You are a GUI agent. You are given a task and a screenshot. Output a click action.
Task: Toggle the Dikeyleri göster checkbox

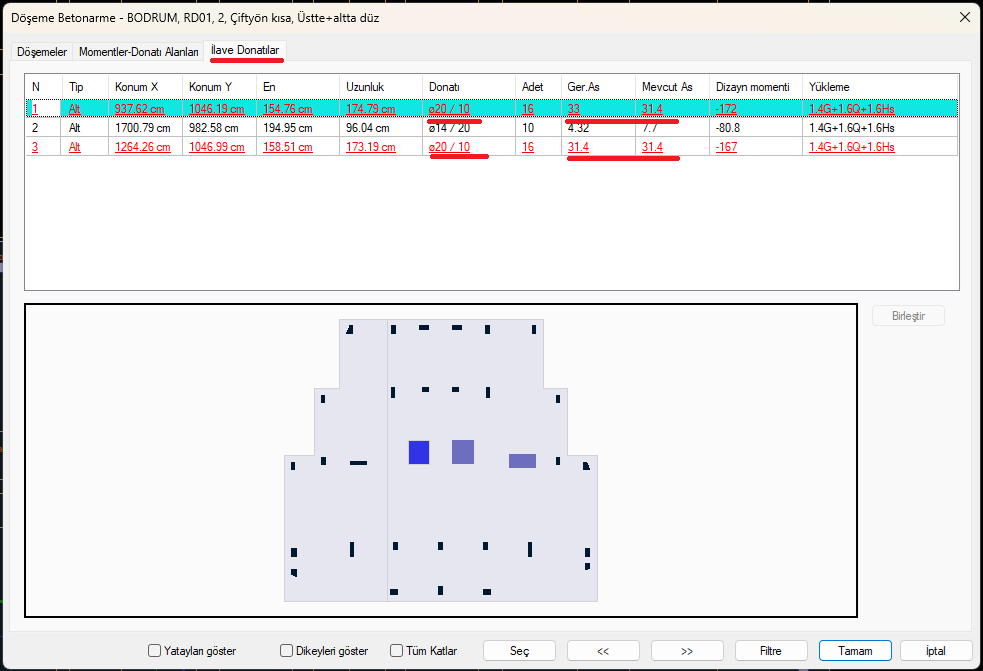(287, 651)
